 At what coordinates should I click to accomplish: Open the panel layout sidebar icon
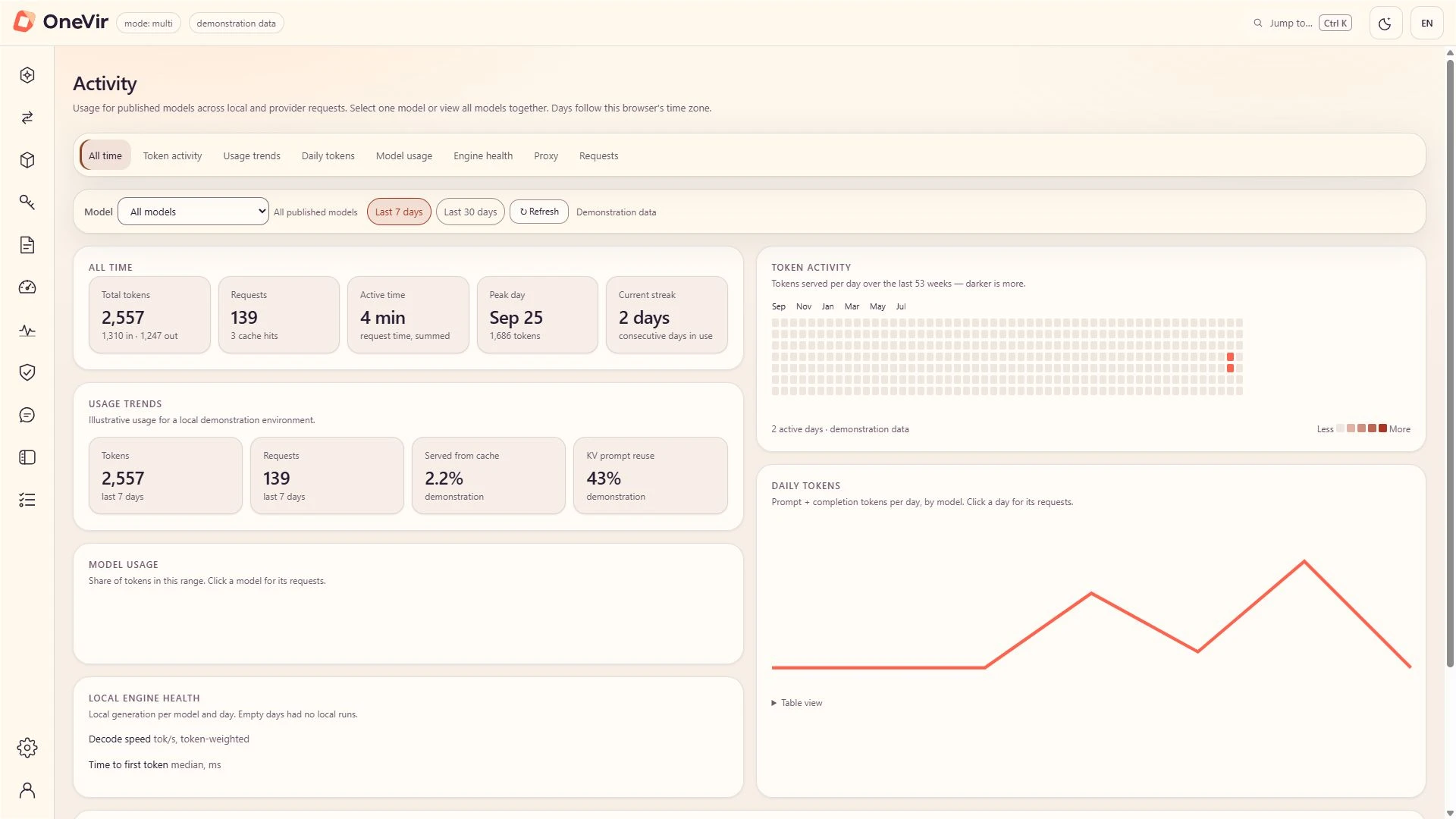click(x=27, y=457)
